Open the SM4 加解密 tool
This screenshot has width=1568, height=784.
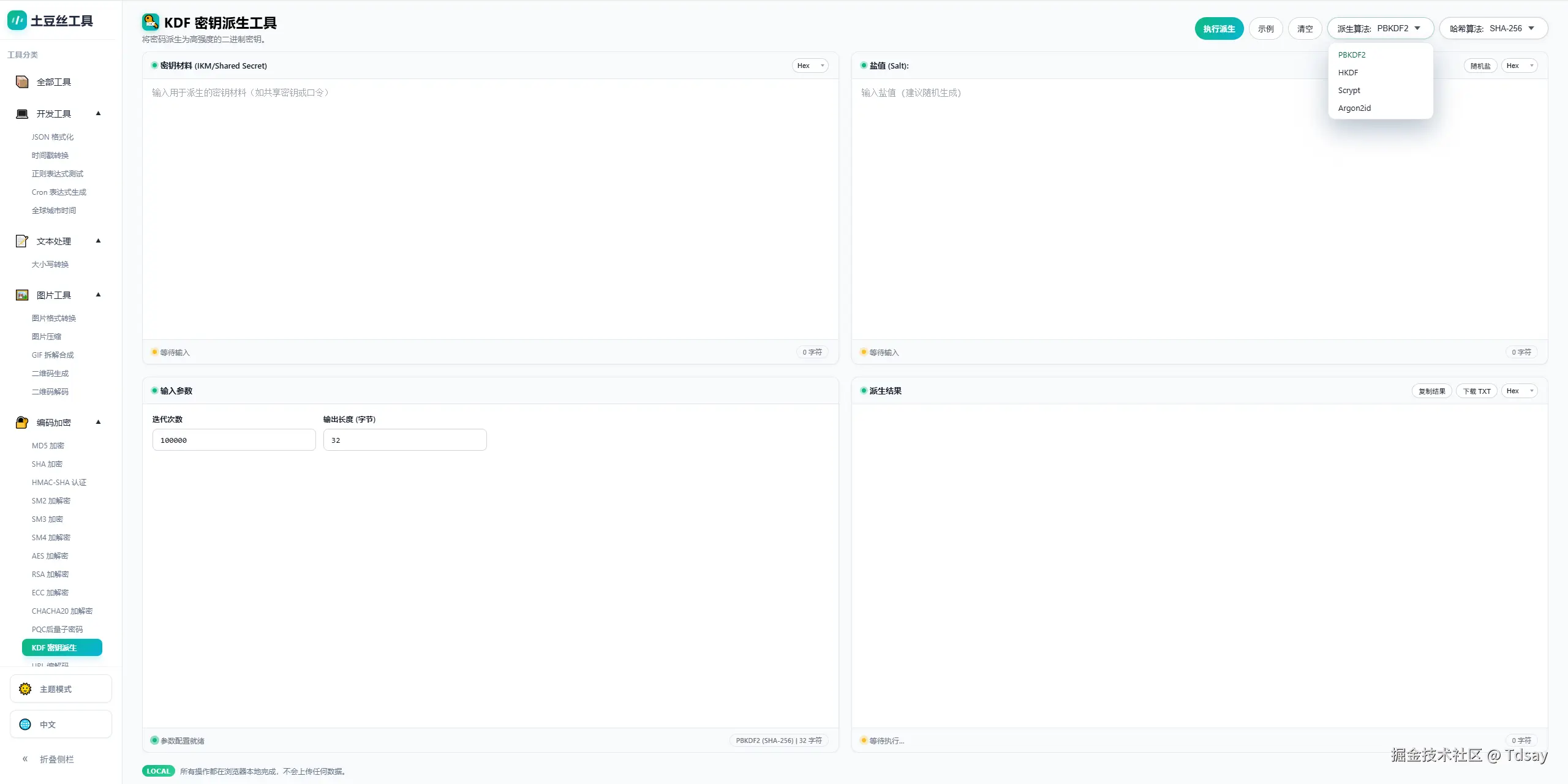pos(51,537)
